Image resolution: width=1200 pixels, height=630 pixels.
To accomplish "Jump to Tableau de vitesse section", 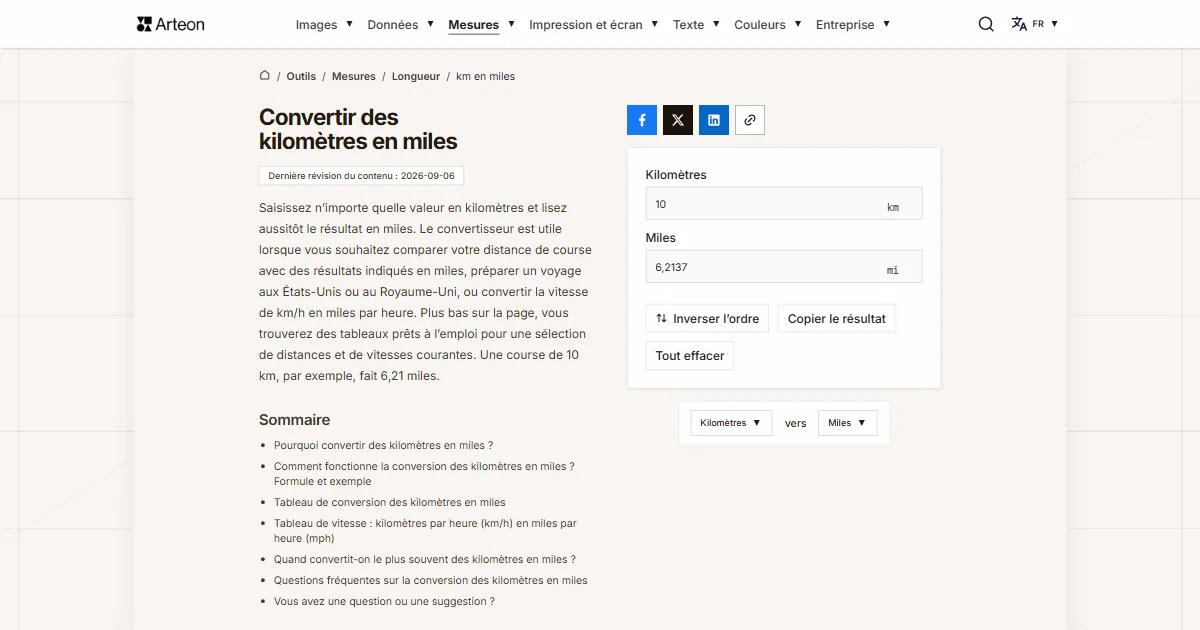I will click(425, 531).
